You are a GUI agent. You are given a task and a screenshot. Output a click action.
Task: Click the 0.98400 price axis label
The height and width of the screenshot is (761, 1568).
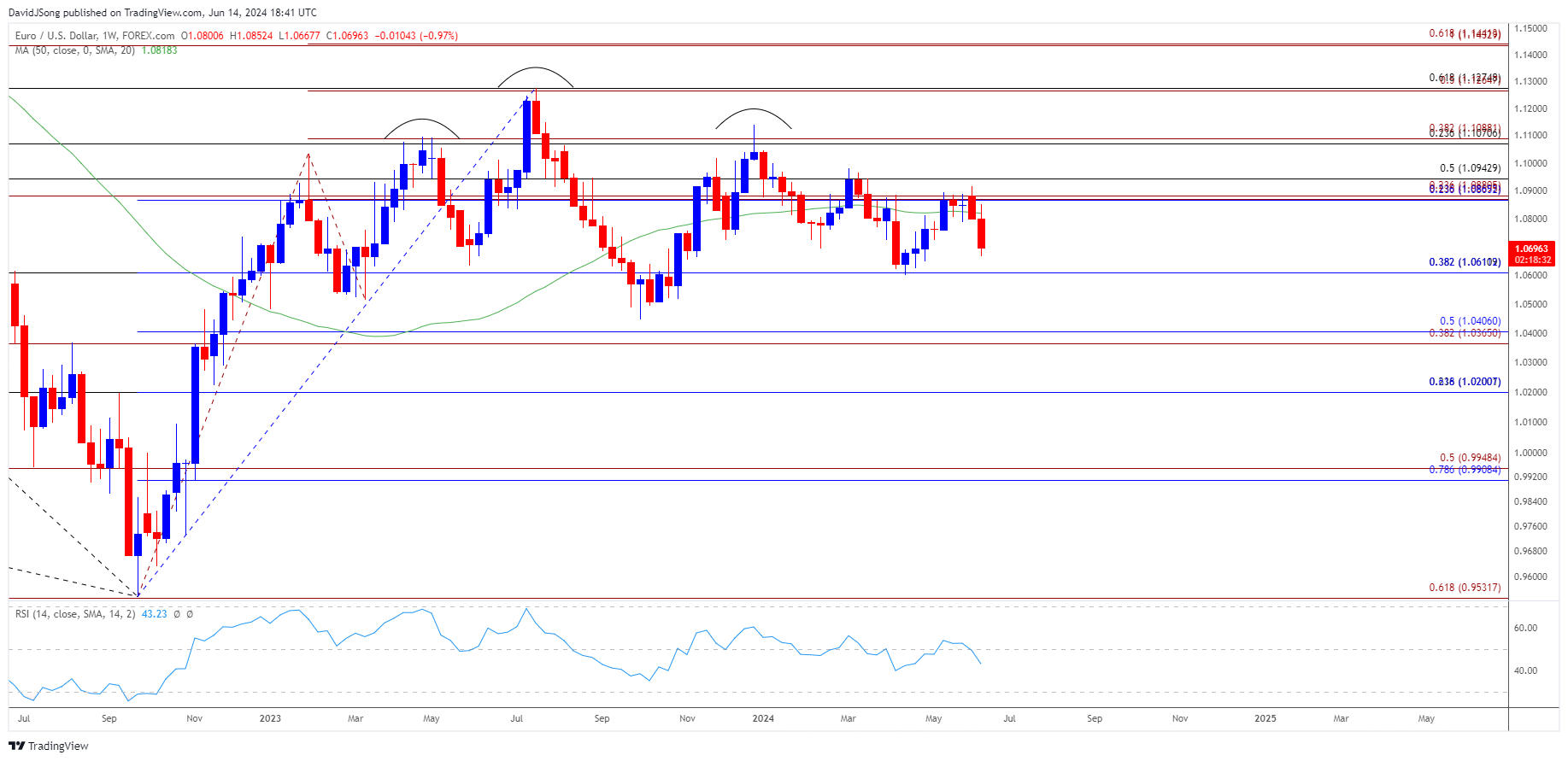click(x=1530, y=501)
